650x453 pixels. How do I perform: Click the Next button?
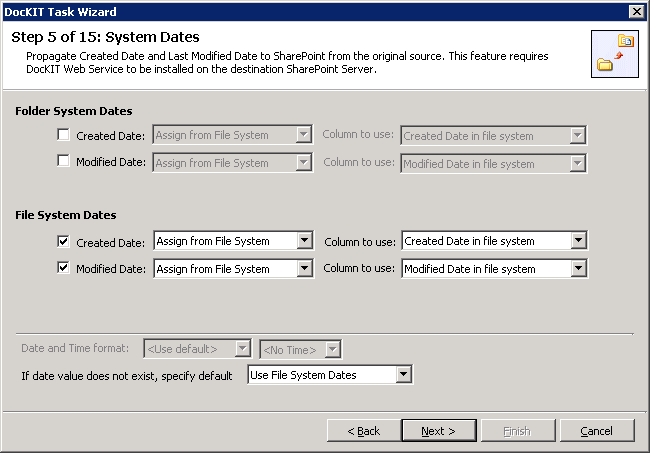pyautogui.click(x=438, y=430)
